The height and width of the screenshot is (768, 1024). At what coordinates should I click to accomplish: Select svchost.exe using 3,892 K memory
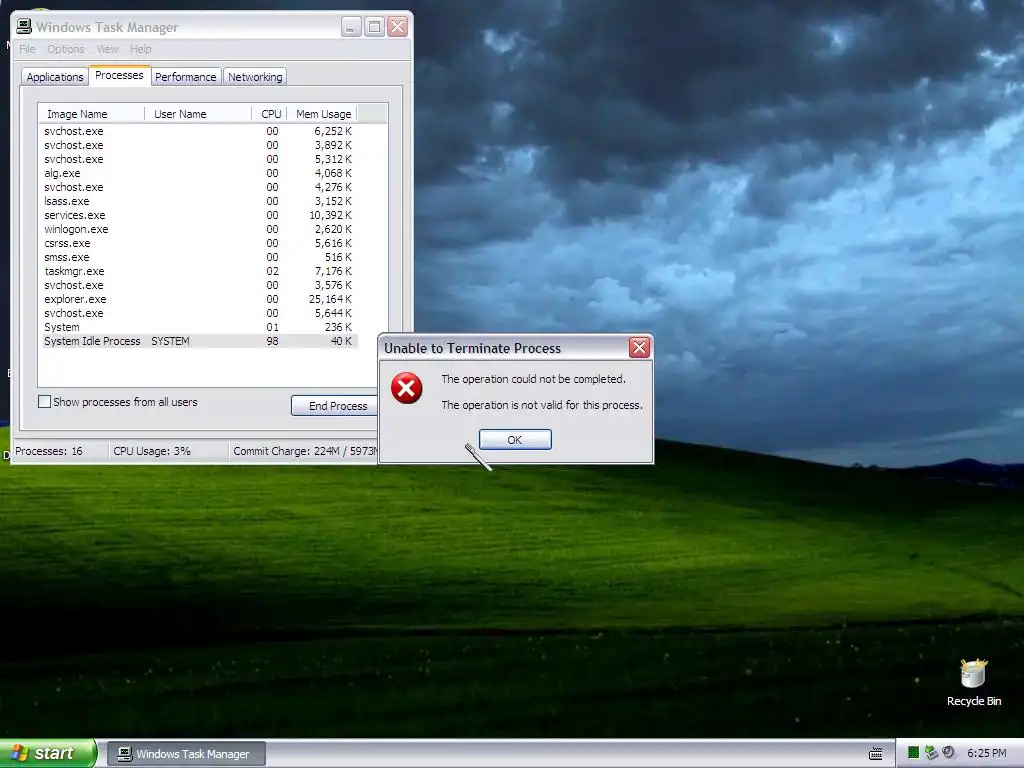tap(199, 145)
